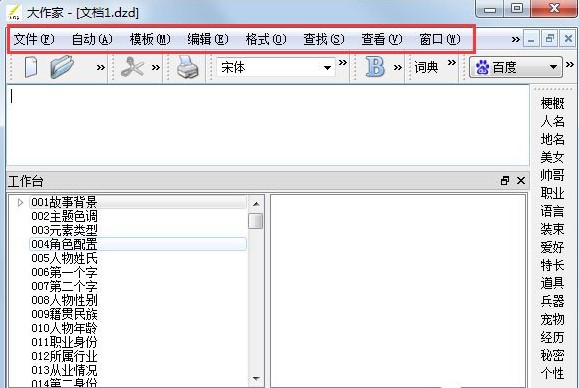Click 秘密 in the right sidebar

552,355
